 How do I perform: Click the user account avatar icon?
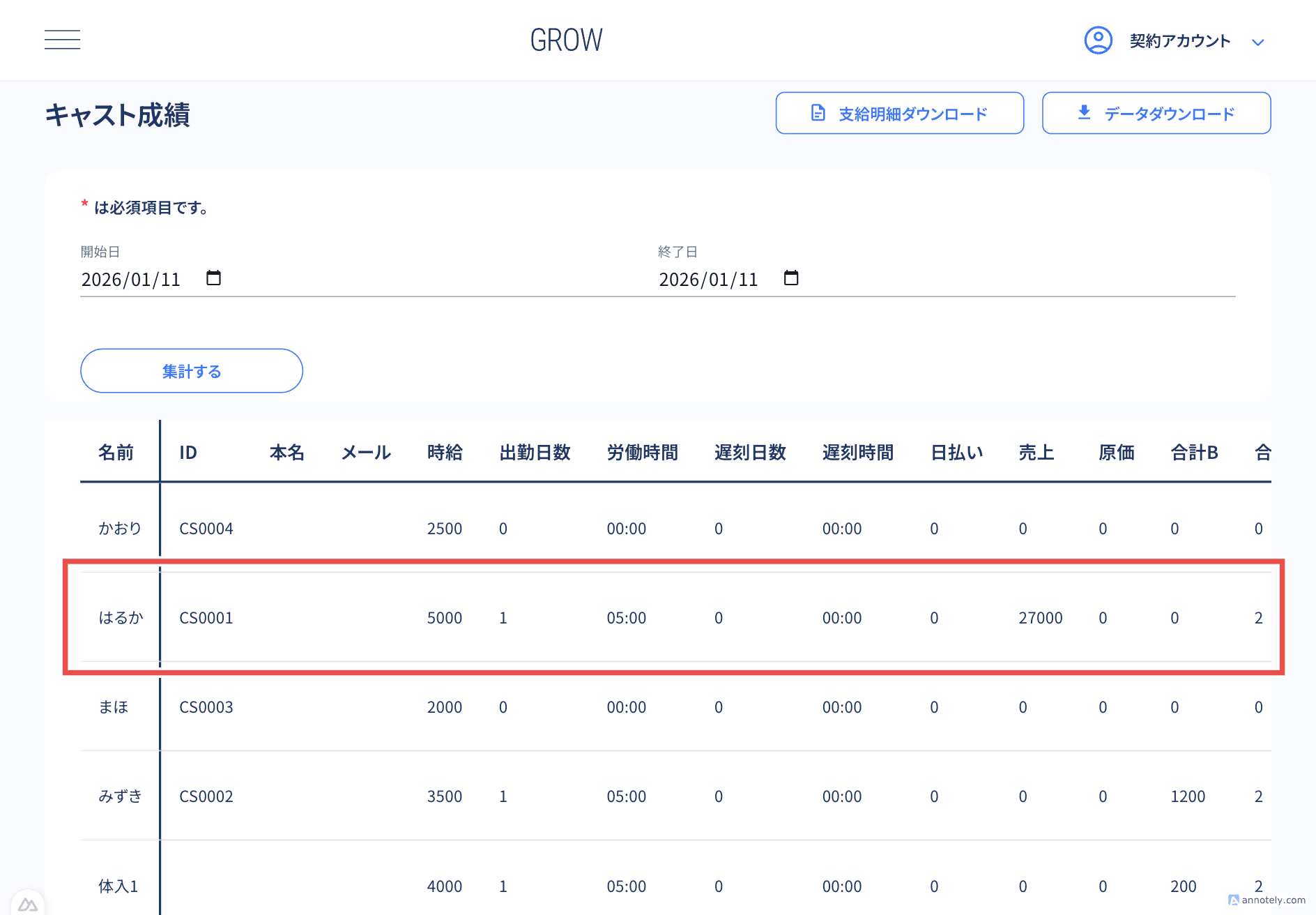[x=1098, y=40]
